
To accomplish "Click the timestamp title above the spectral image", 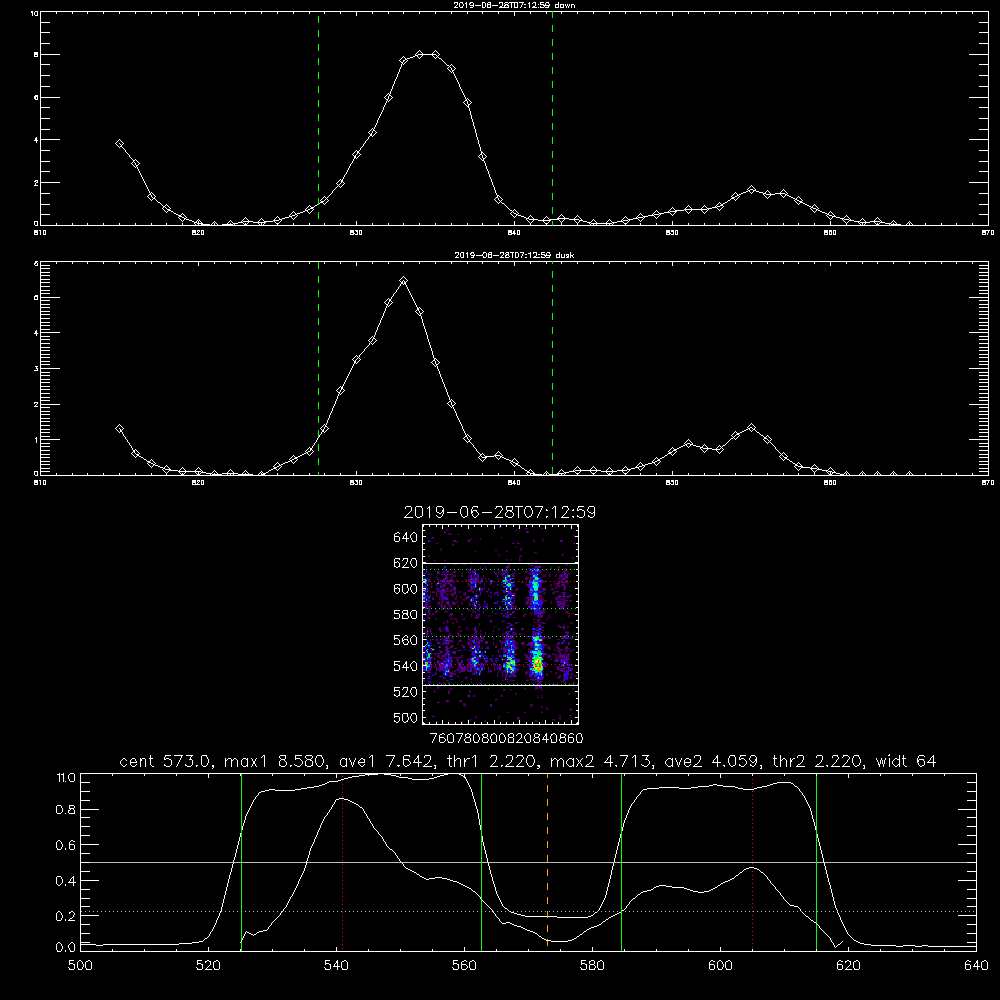I will coord(499,512).
